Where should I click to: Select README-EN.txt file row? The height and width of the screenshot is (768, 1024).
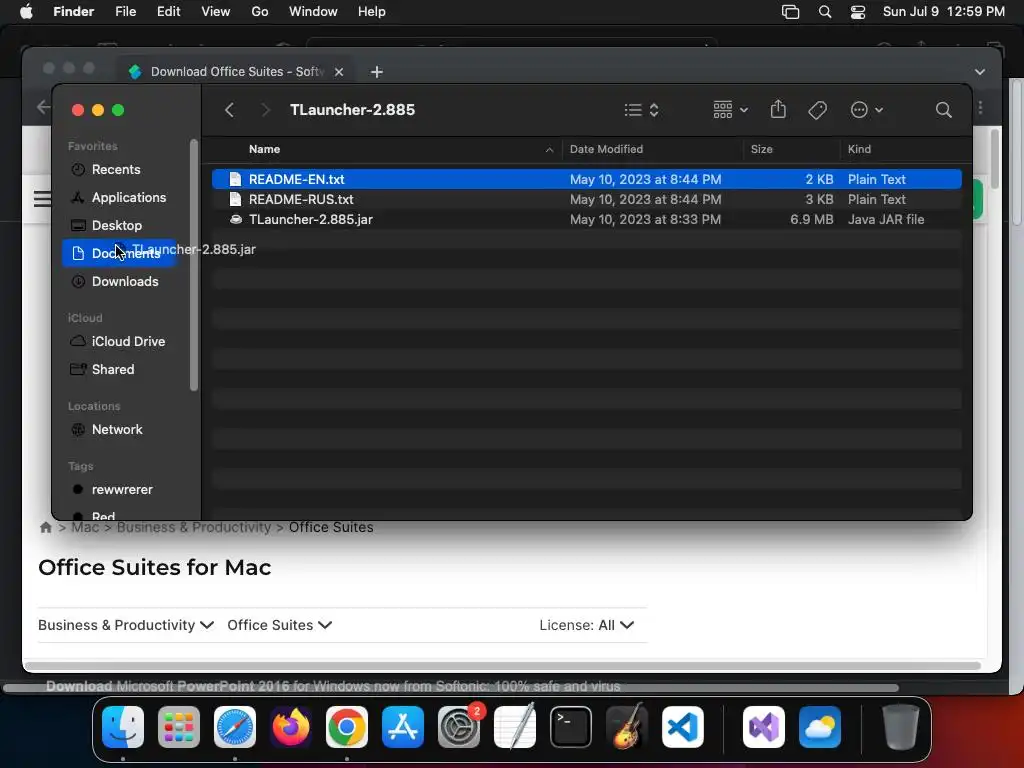point(586,179)
